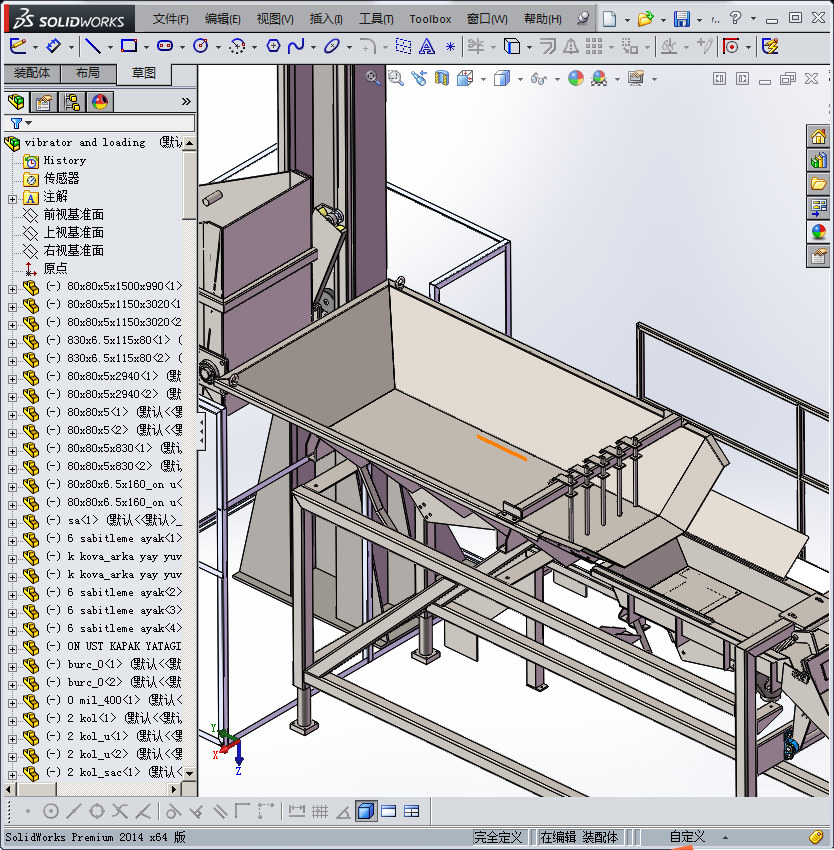Click the 自定义 units status button
Viewport: 834px width, 850px height.
click(x=687, y=837)
